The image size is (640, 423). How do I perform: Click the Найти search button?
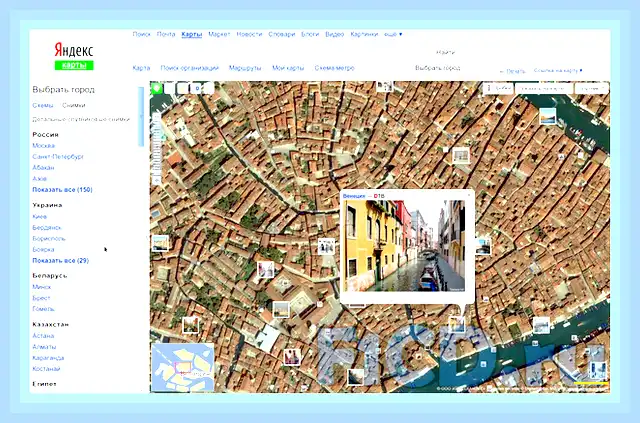445,52
